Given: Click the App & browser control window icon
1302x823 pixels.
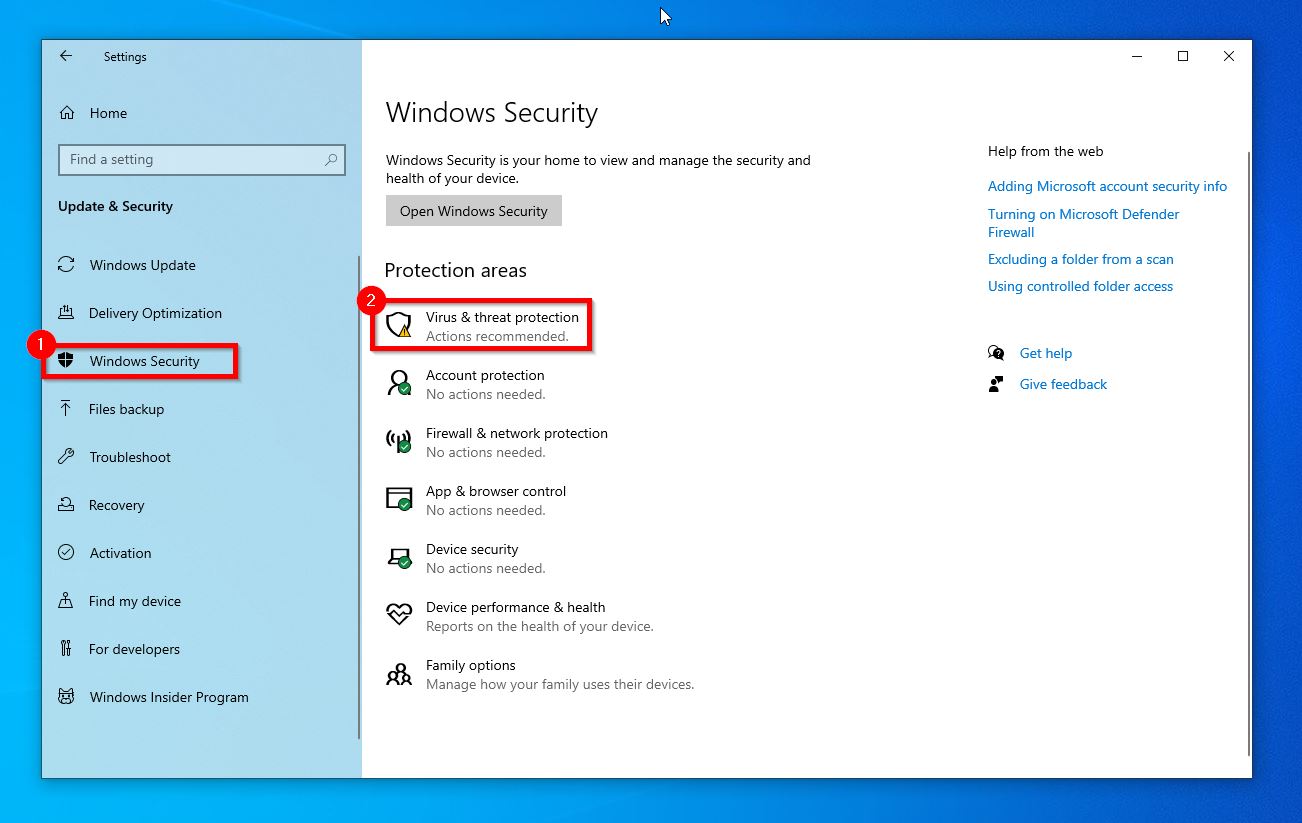Looking at the screenshot, I should point(399,499).
